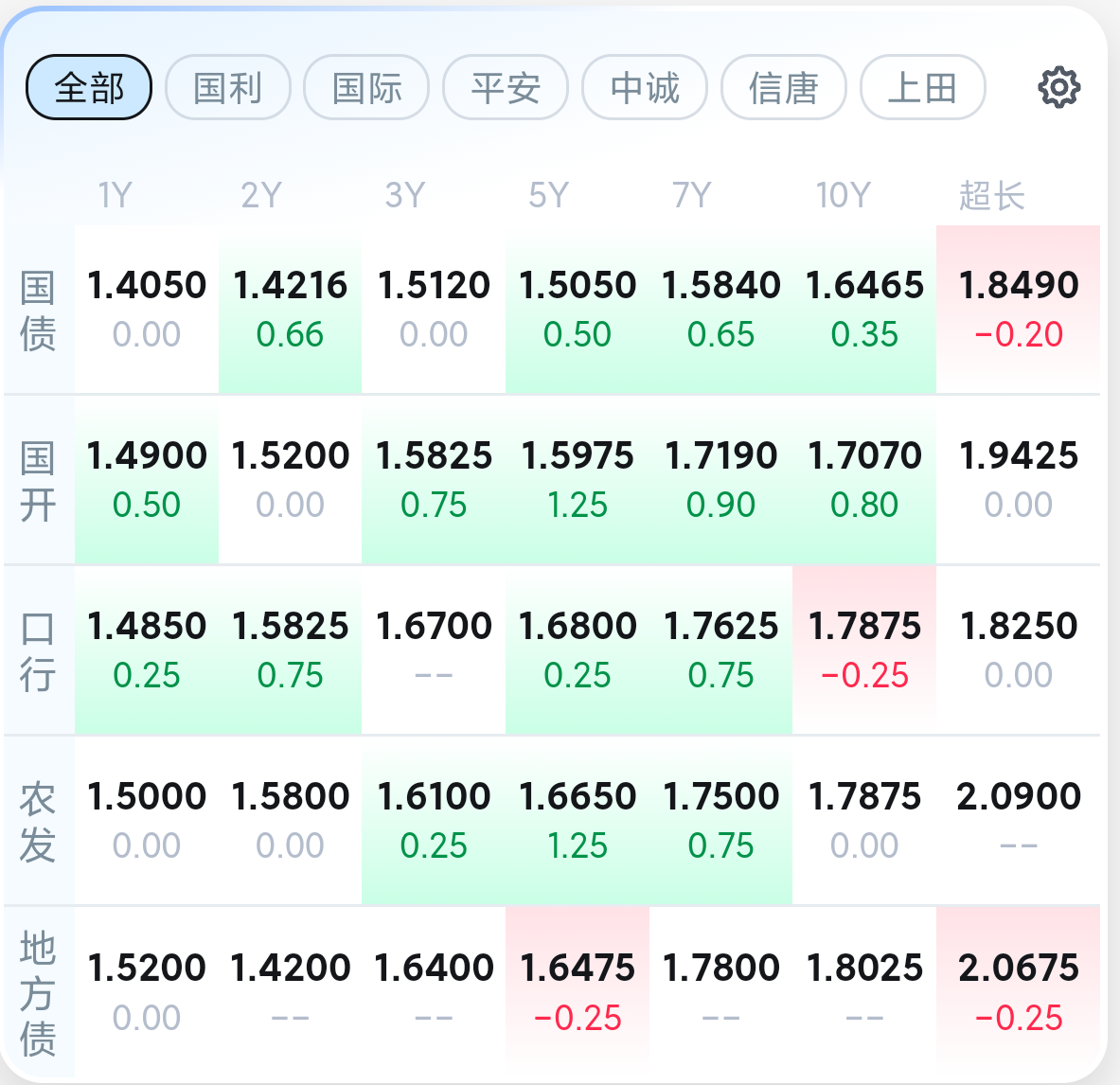Open the 国开 5Y yield 1.5975

coord(577,479)
